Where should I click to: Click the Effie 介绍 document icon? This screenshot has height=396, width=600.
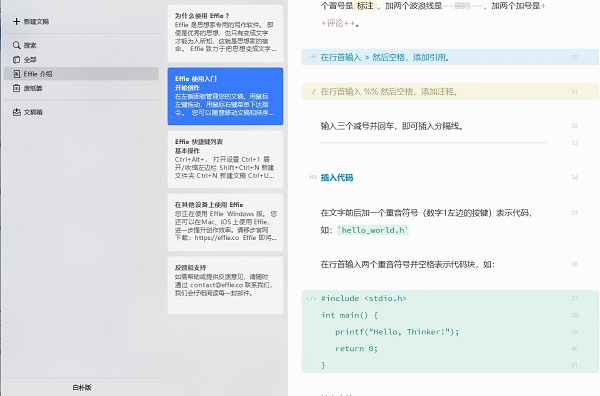[x=16, y=74]
